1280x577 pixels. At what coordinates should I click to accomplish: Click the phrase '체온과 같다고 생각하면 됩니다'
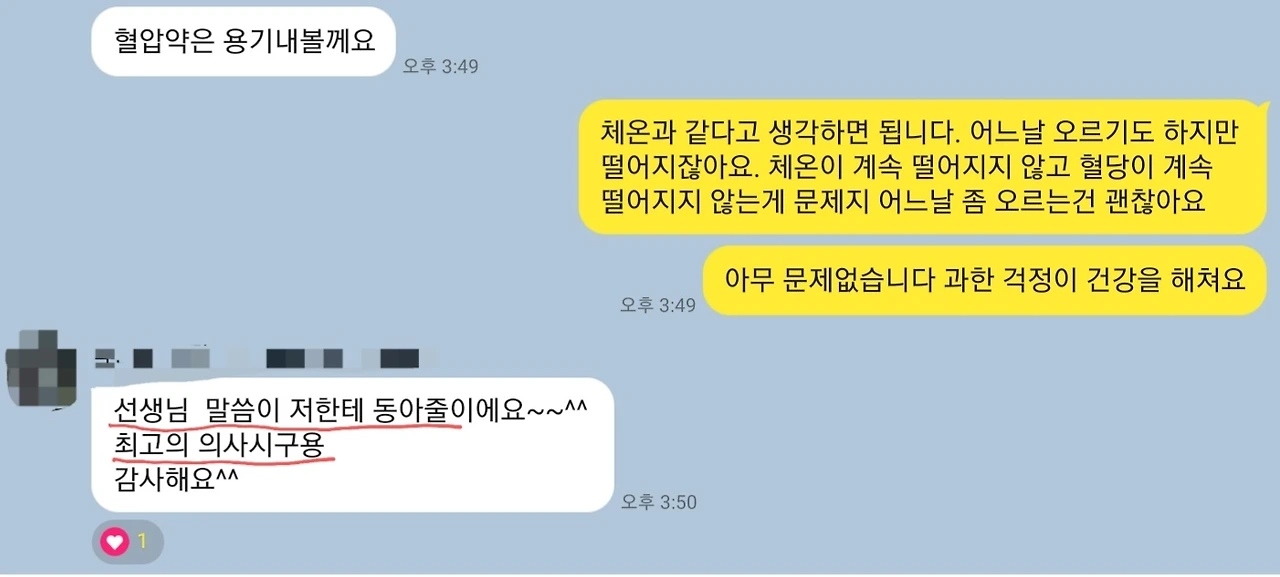[767, 131]
